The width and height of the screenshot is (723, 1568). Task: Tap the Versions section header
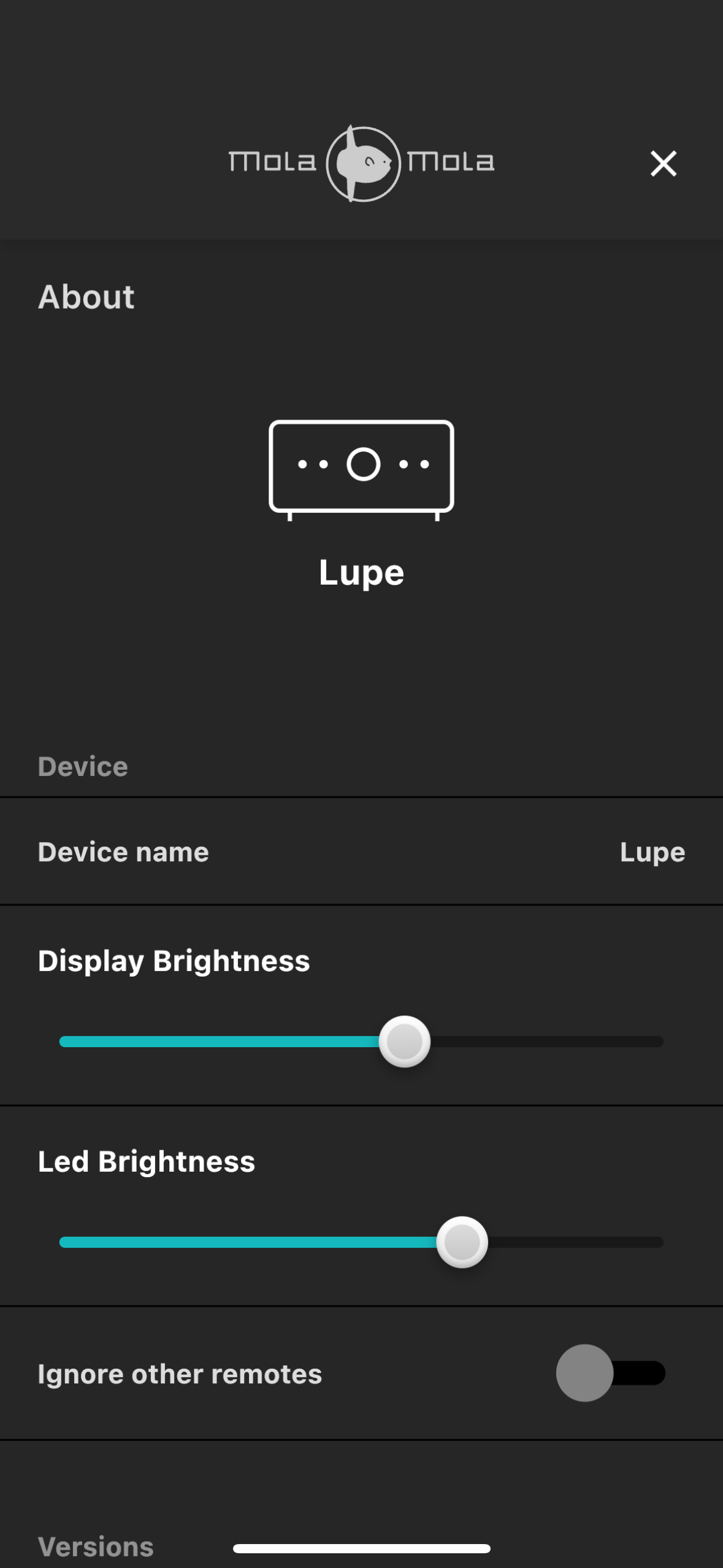96,1547
